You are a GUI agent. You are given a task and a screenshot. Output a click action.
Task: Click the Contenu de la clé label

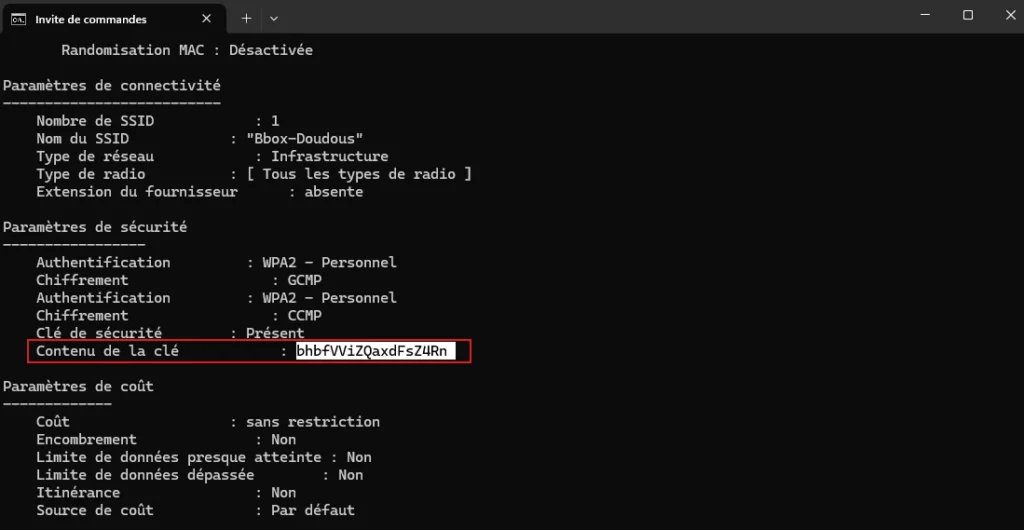click(107, 351)
